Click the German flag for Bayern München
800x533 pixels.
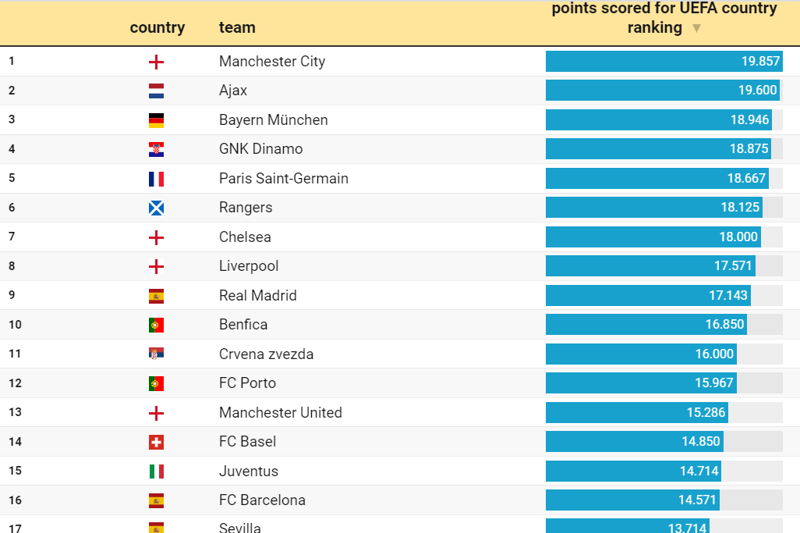tap(156, 120)
